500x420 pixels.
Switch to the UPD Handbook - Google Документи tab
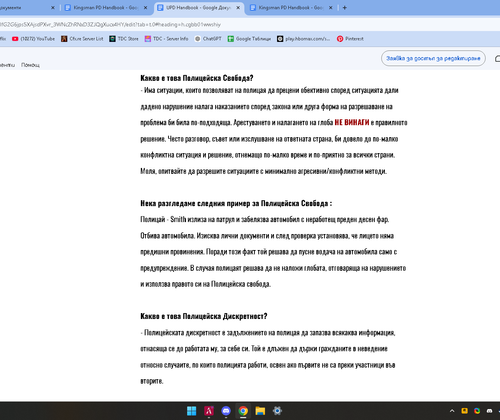199,8
